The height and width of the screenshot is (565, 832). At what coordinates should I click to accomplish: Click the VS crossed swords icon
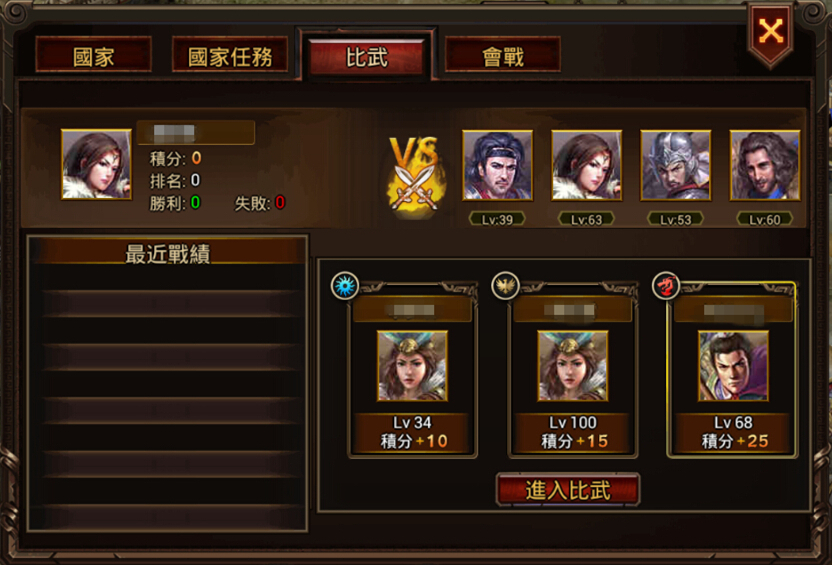point(416,175)
